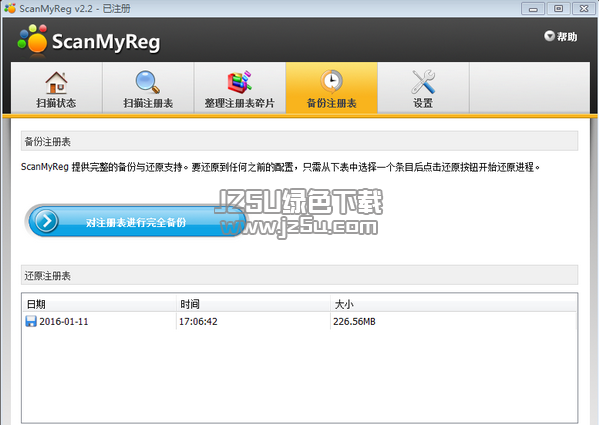Close the ScanMyReg window
The width and height of the screenshot is (599, 425).
(584, 8)
